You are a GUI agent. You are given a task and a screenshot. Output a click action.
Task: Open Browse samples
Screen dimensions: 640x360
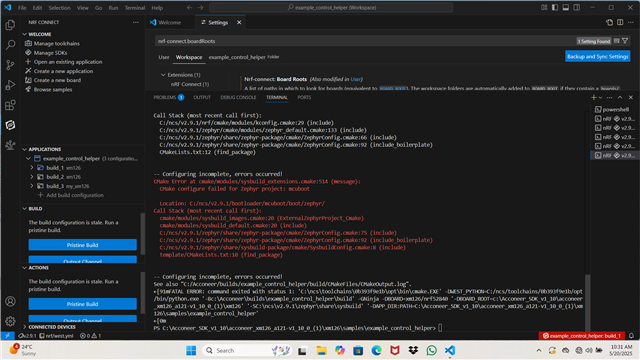pyautogui.click(x=53, y=89)
